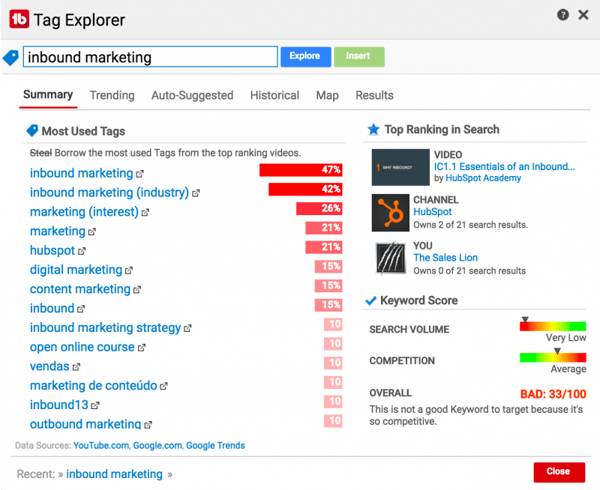Open The Sales Lion channel link
The height and width of the screenshot is (490, 600).
tap(445, 257)
